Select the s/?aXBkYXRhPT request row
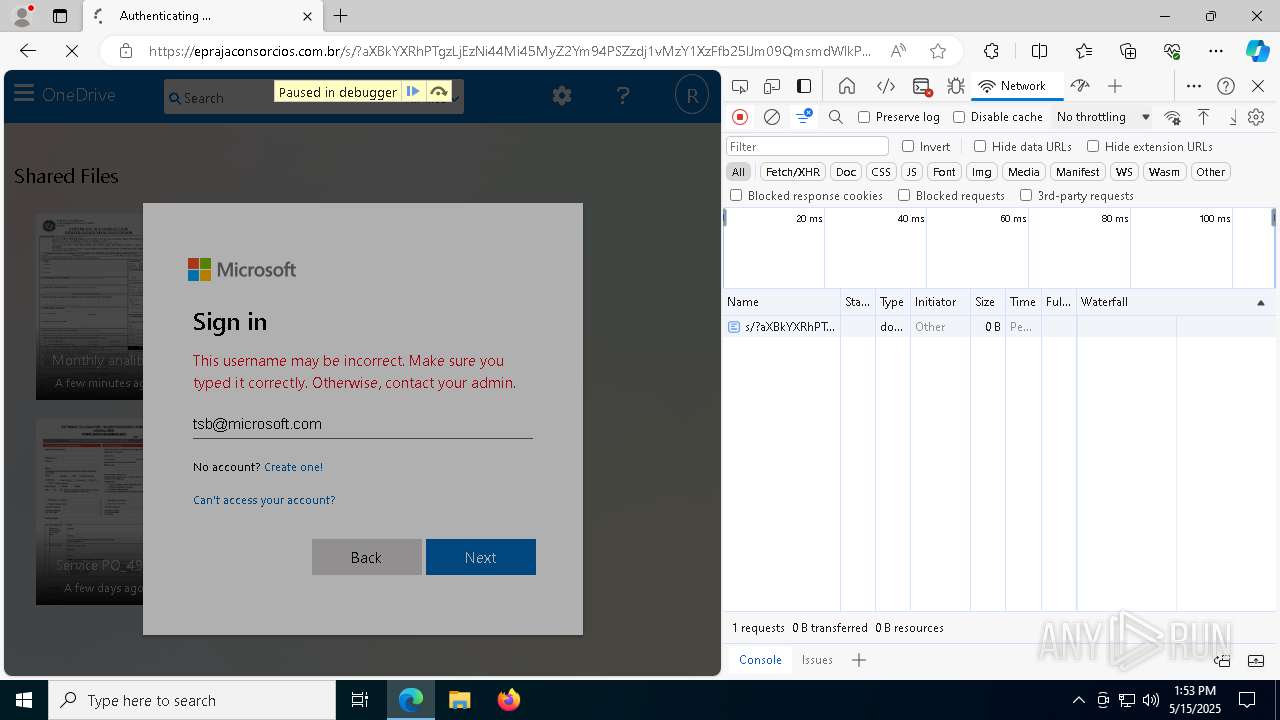The width and height of the screenshot is (1280, 720). click(1000, 327)
